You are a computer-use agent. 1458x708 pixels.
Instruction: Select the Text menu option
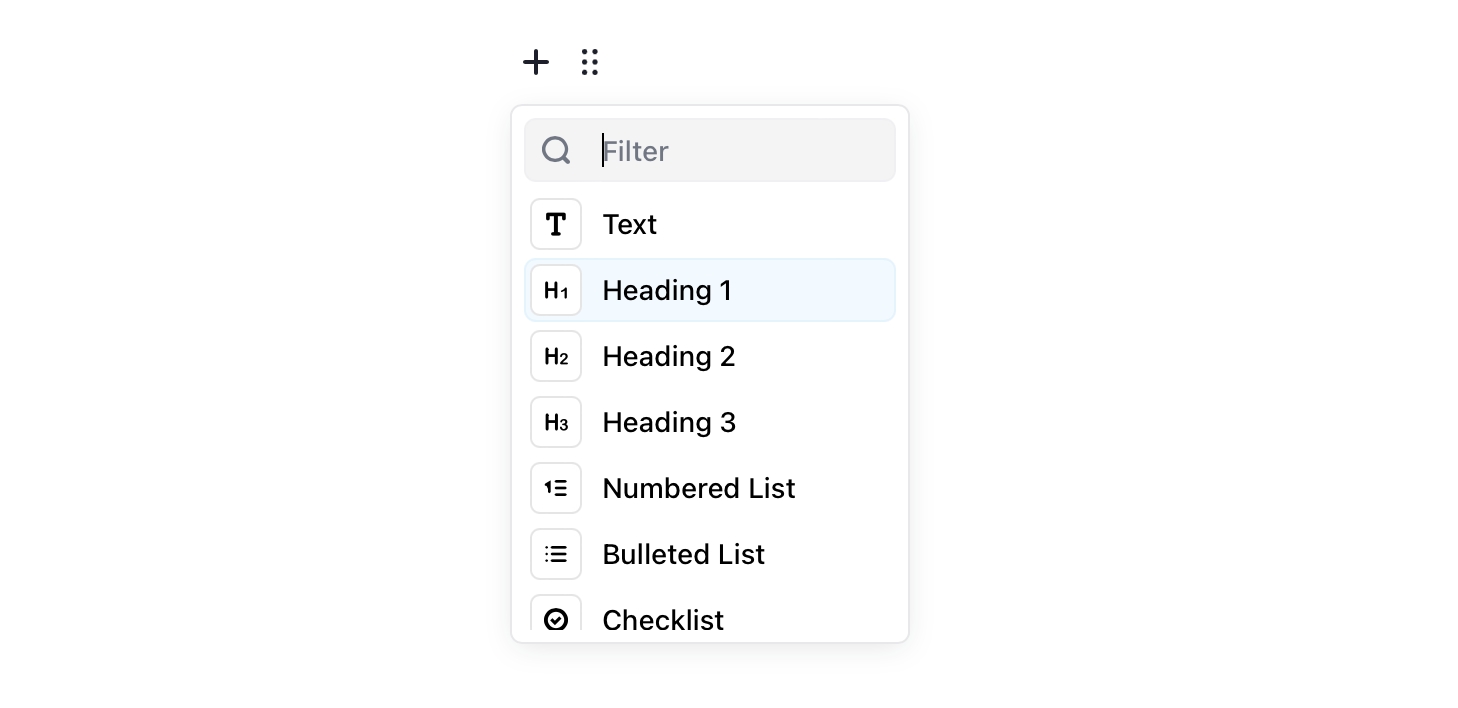tap(630, 224)
